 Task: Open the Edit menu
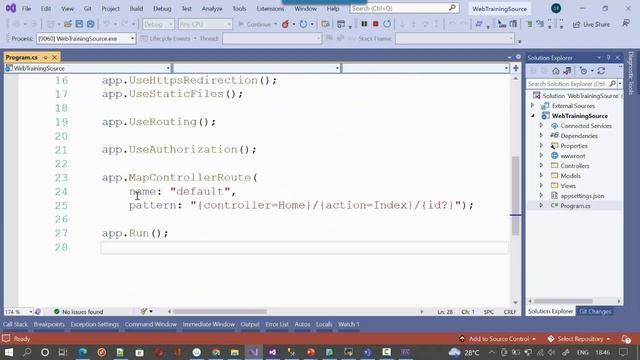pos(46,9)
